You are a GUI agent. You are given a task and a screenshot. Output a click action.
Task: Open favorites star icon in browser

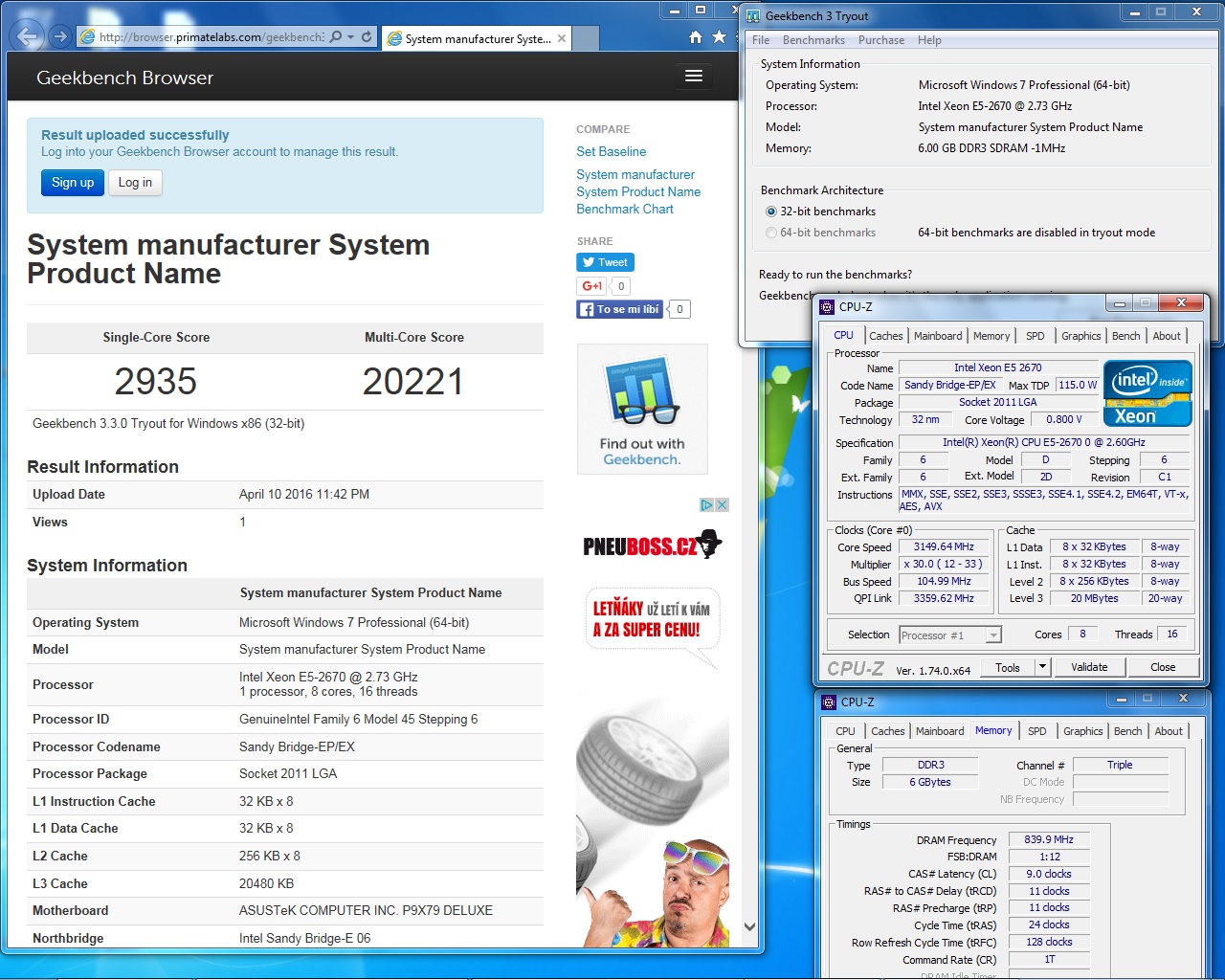720,36
